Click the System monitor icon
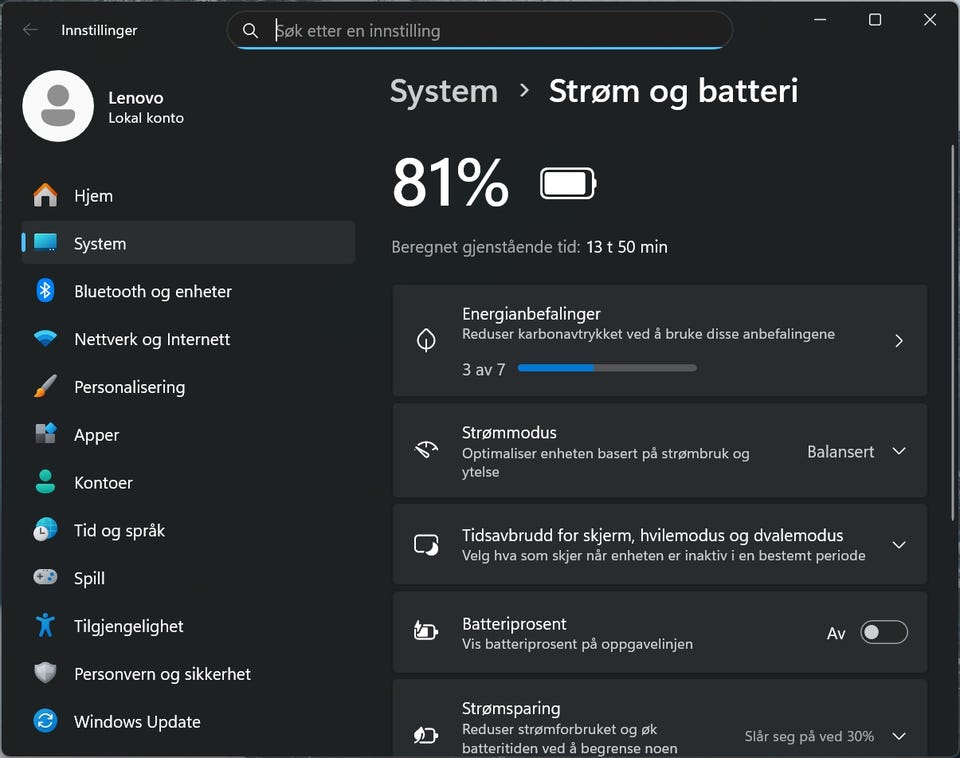The width and height of the screenshot is (960, 758). (x=45, y=243)
